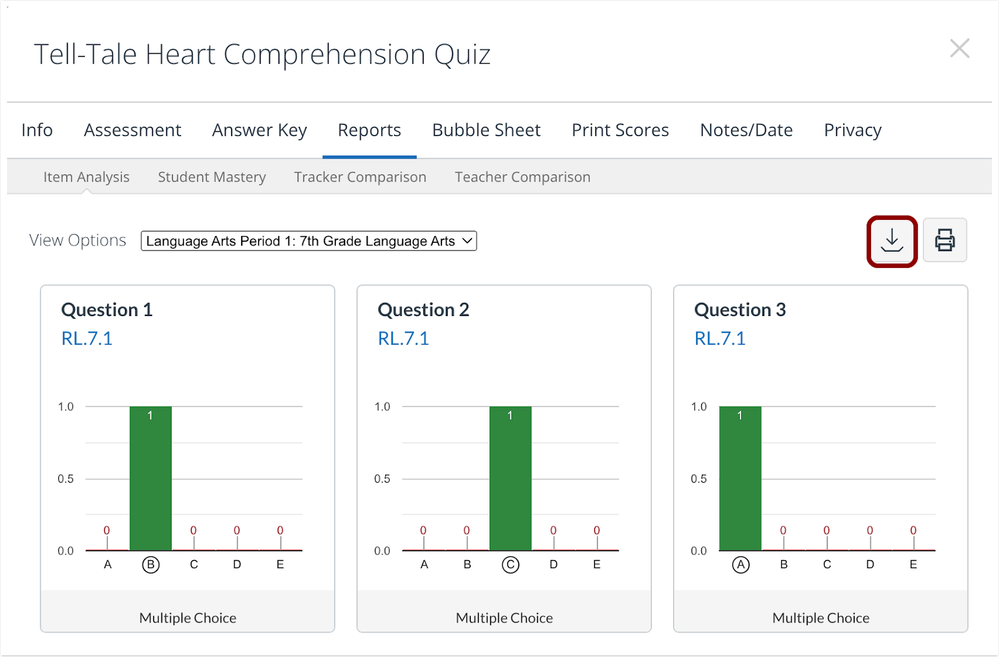The height and width of the screenshot is (657, 999).
Task: Follow the RL.7.1 link in Question 3
Action: (x=720, y=338)
